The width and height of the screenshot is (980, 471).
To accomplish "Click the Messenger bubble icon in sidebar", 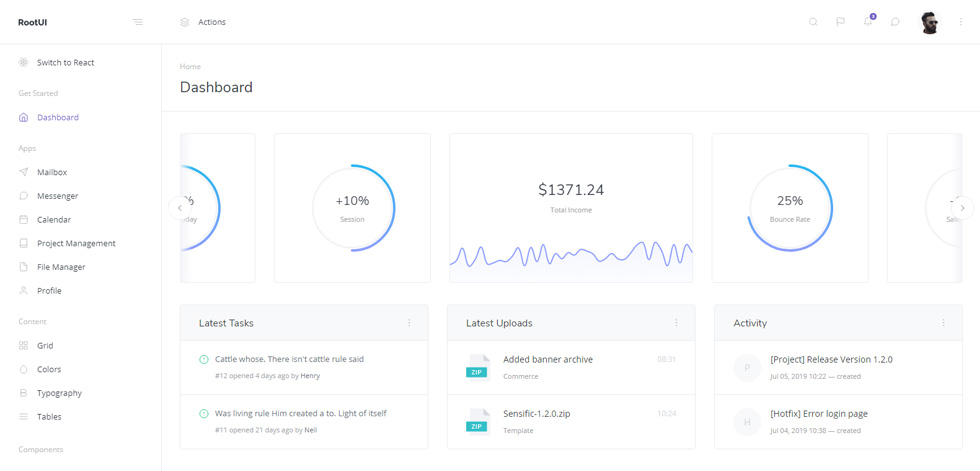I will (24, 196).
